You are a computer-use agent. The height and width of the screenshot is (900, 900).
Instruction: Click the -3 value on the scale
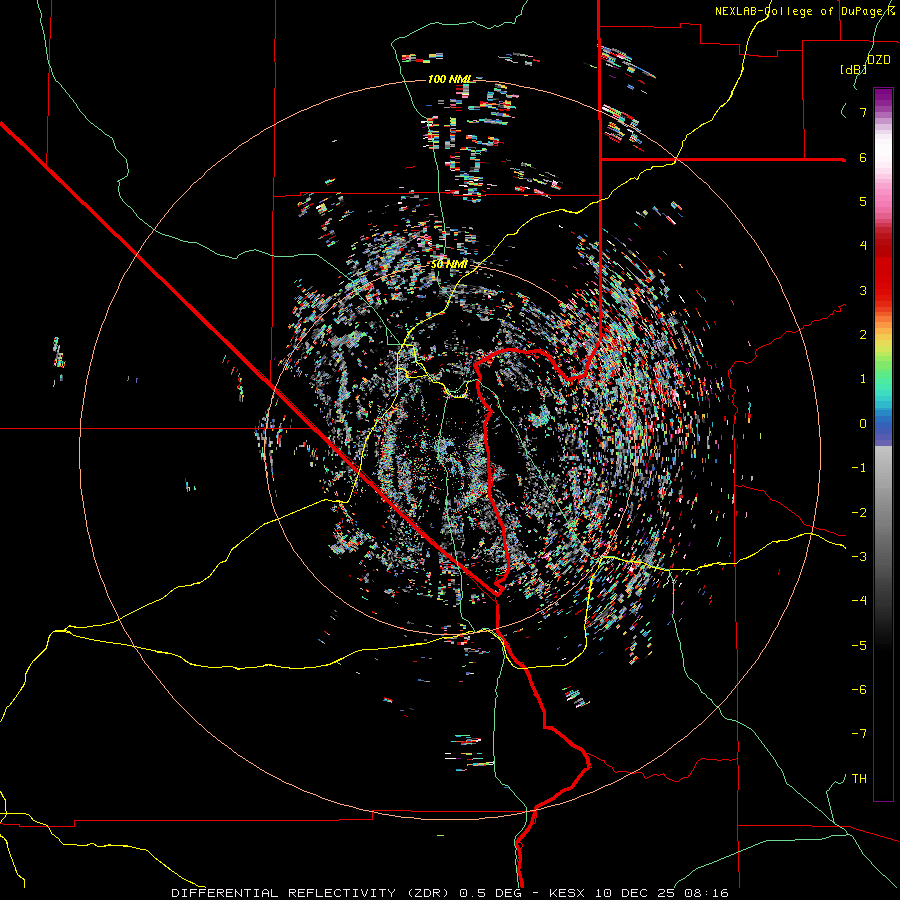859,557
